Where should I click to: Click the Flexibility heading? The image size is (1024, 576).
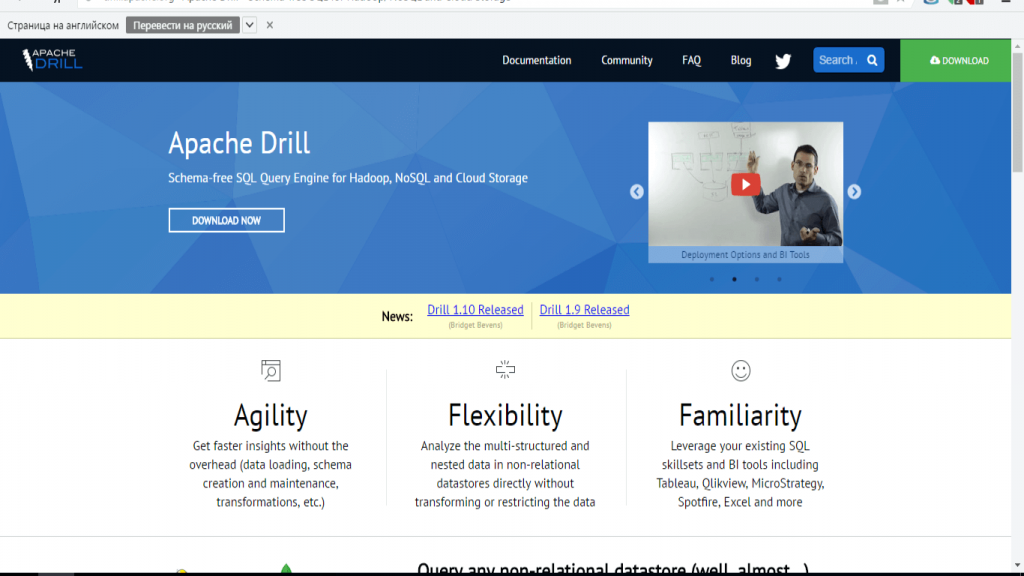pos(505,415)
